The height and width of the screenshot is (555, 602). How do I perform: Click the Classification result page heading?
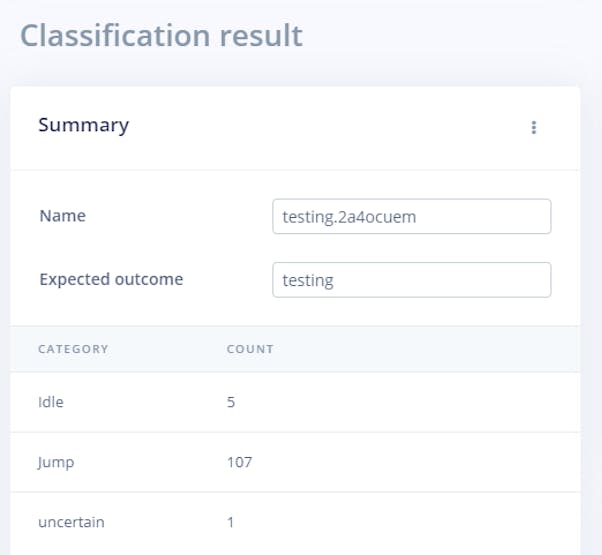161,35
